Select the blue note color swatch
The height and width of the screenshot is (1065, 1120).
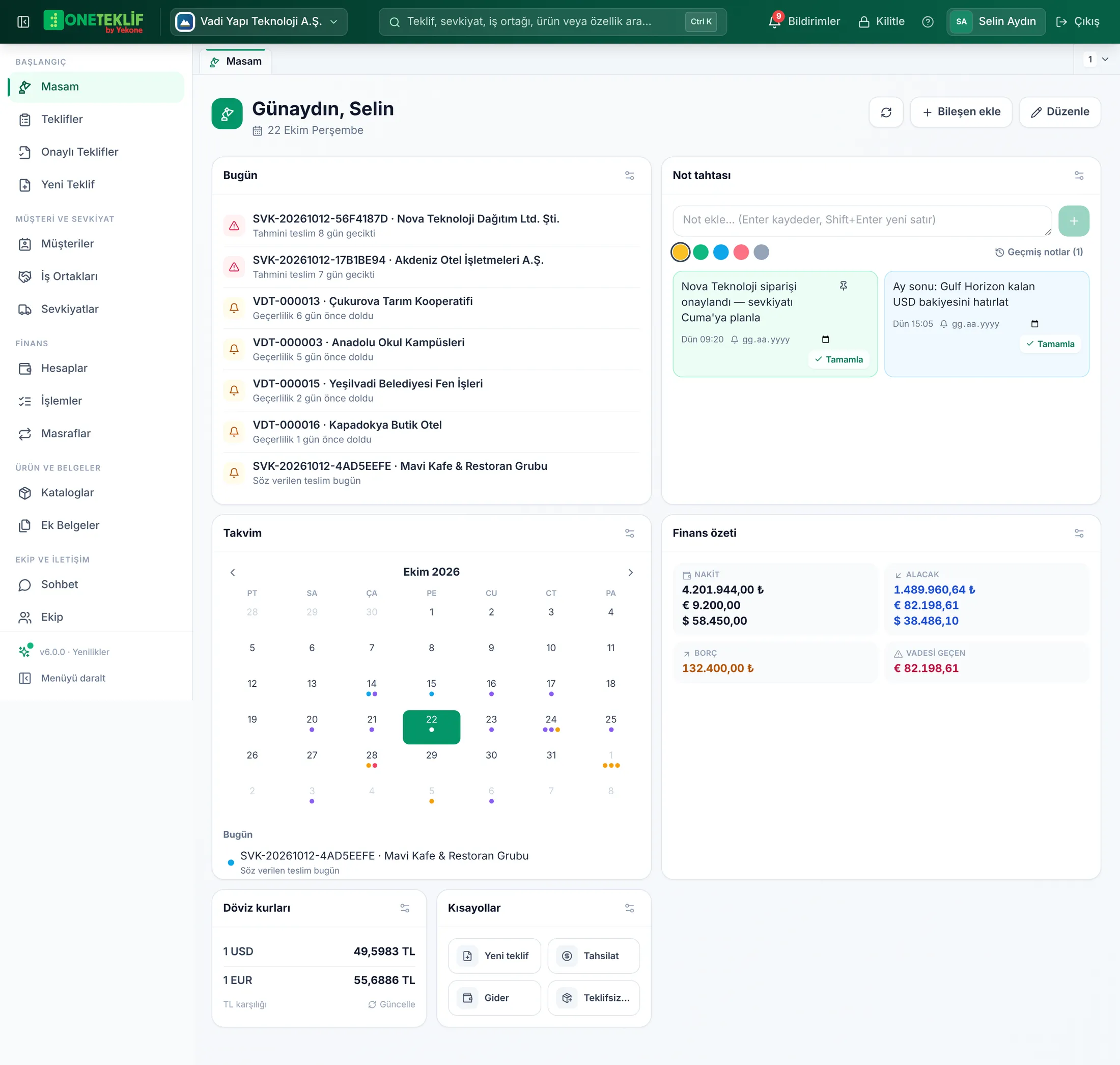(x=721, y=252)
